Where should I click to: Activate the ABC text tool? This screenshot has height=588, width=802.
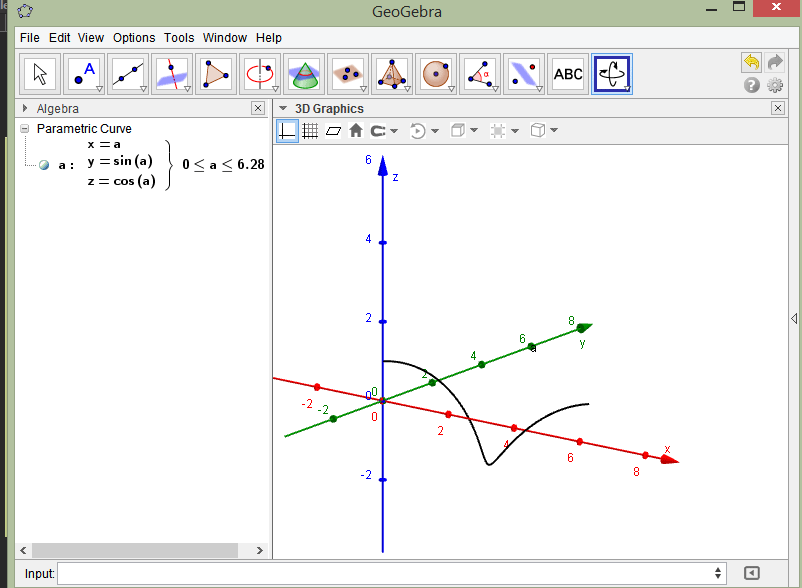[x=568, y=73]
